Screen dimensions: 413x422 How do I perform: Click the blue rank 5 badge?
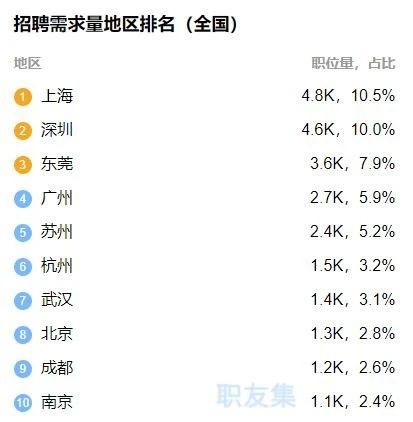pos(23,233)
